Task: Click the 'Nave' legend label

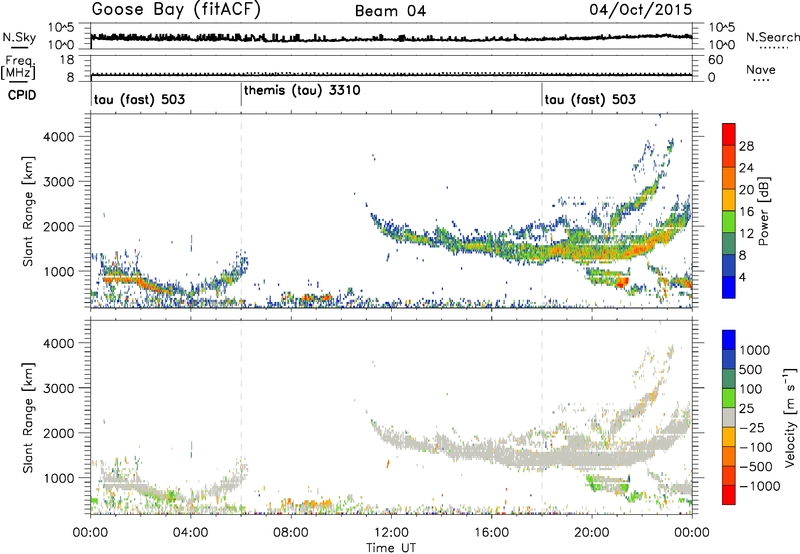Action: tap(761, 69)
